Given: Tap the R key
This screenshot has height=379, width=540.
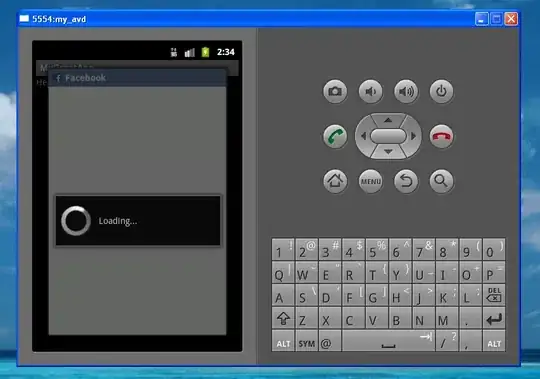Looking at the screenshot, I should [353, 272].
